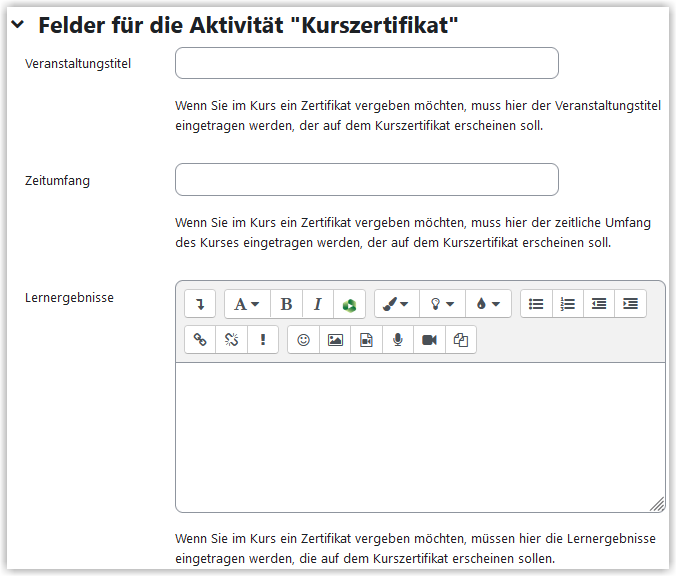Record video with camera icon
This screenshot has width=677, height=577.
tap(430, 340)
